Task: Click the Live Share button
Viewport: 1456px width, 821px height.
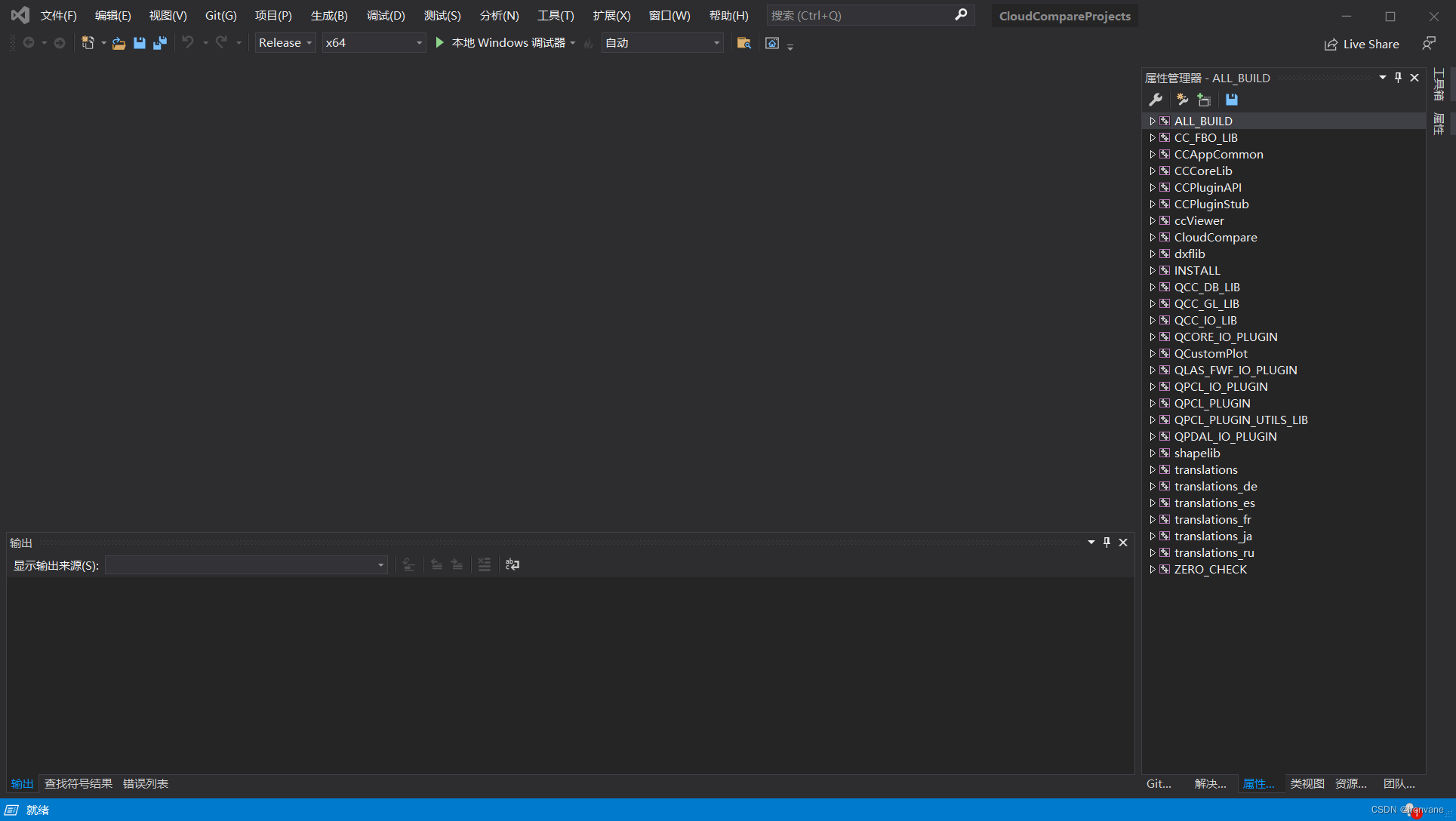Action: coord(1362,44)
